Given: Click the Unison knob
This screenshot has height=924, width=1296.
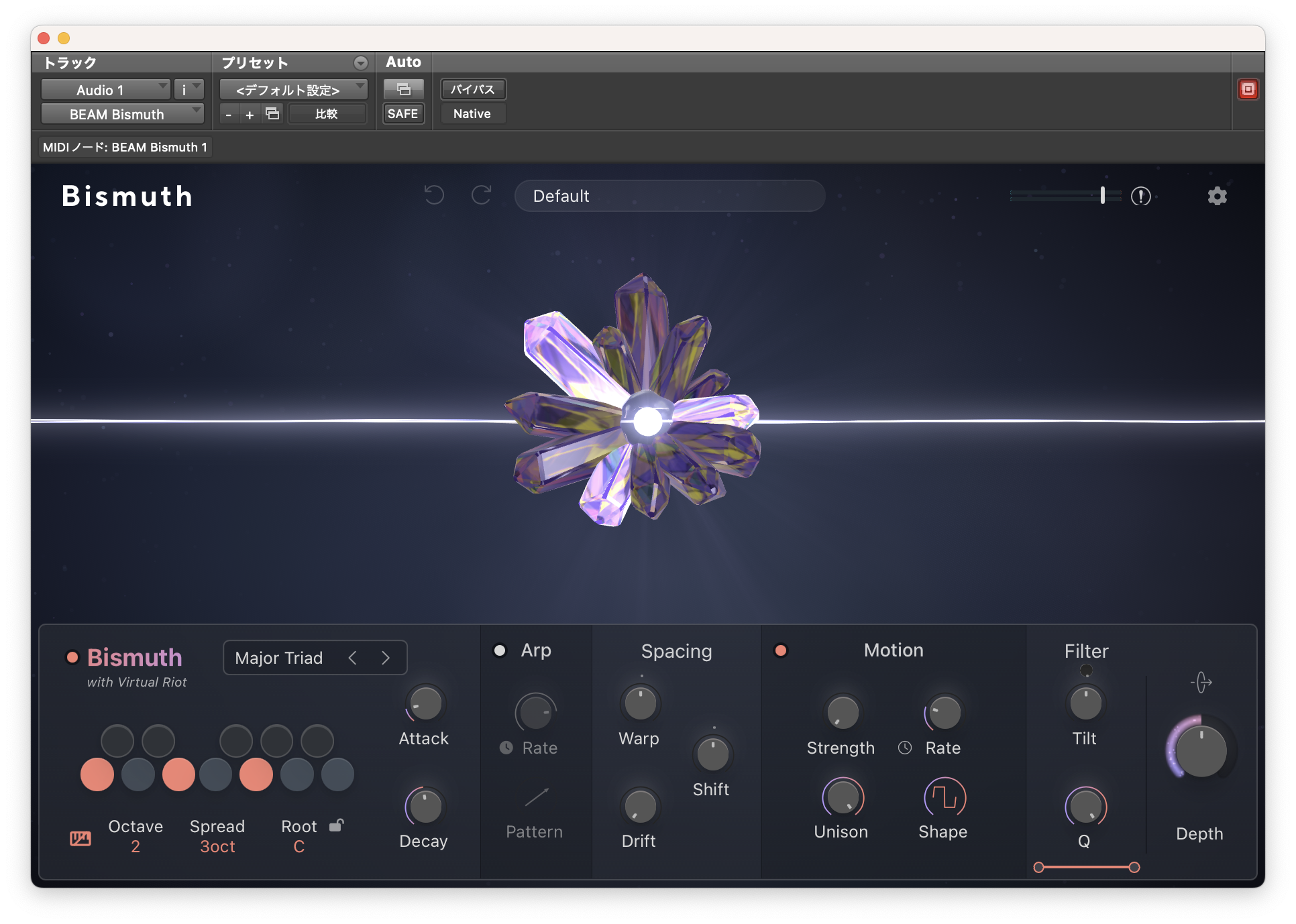Looking at the screenshot, I should point(843,797).
